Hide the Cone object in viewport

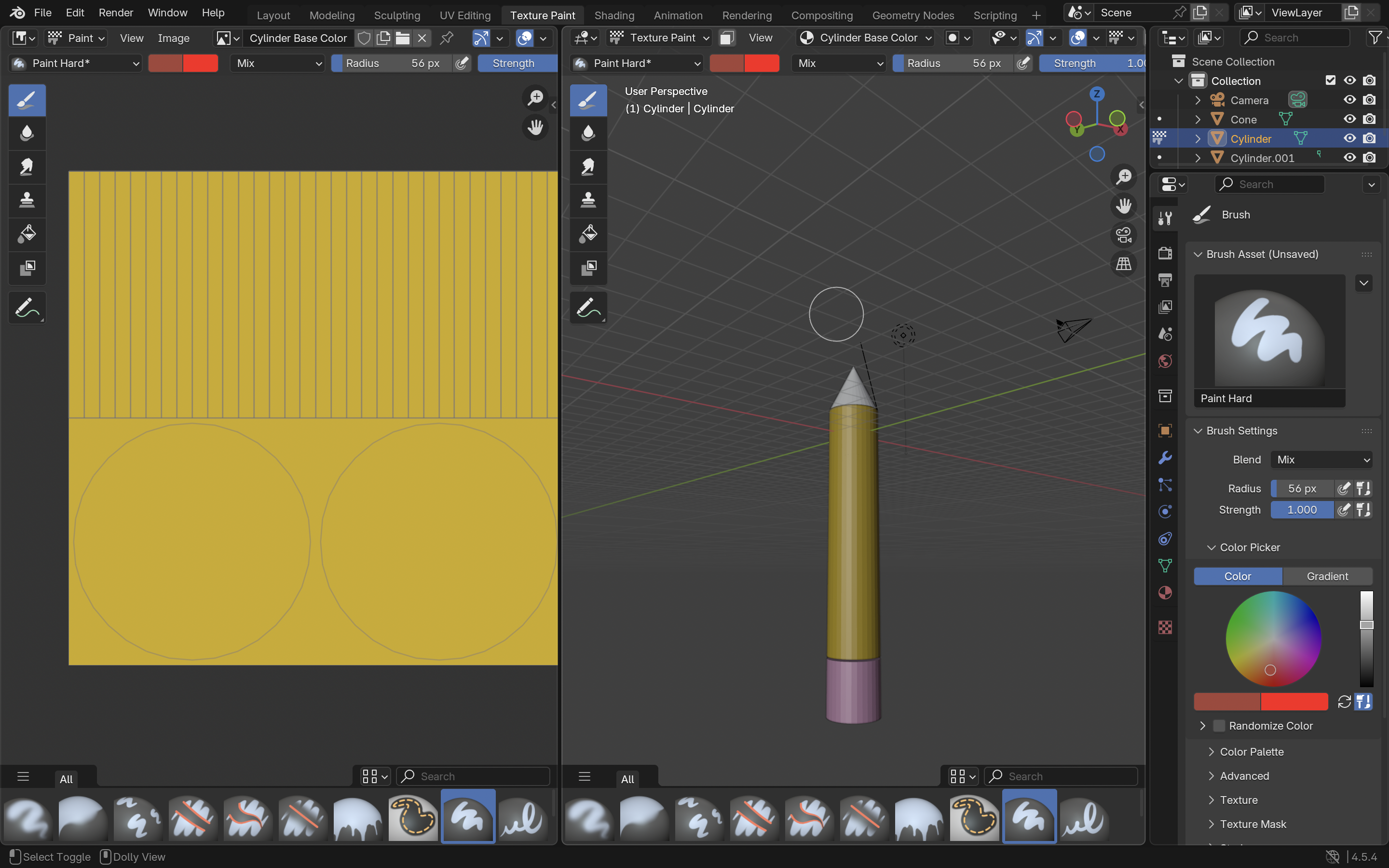[1349, 119]
